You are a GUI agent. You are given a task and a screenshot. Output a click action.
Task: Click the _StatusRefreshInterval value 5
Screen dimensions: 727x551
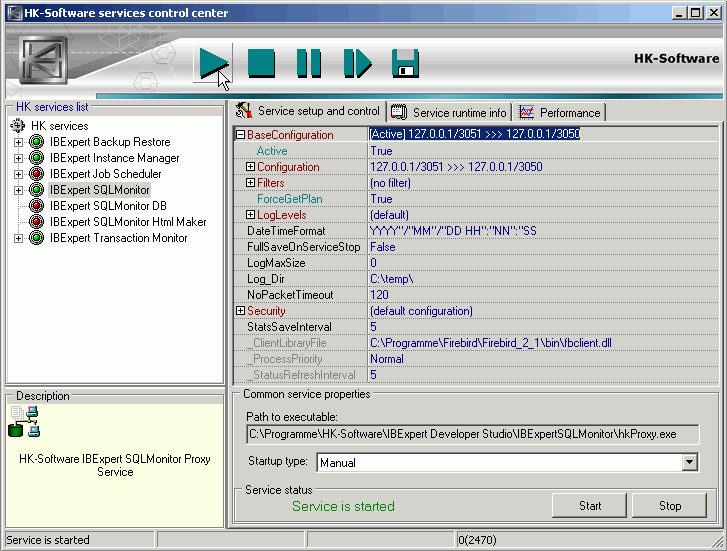click(x=543, y=375)
